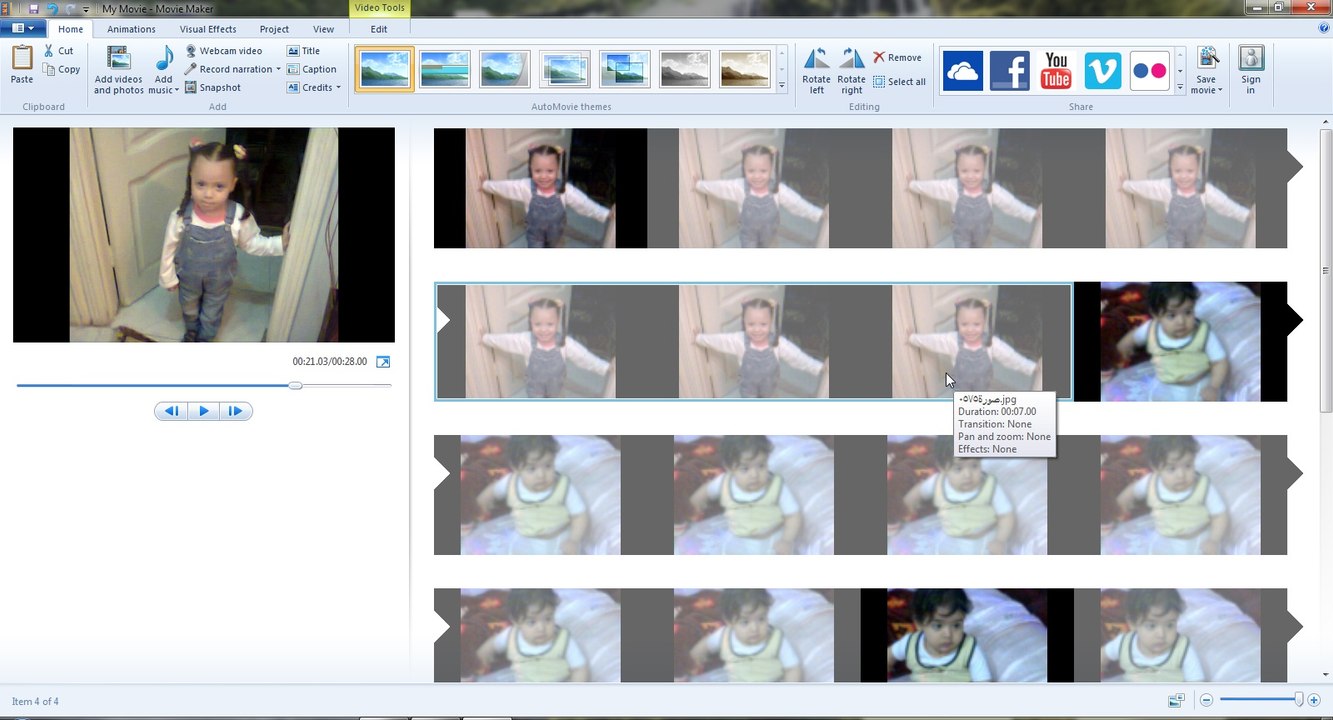Select the first girl clip in top row
1333x720 pixels.
pos(540,188)
